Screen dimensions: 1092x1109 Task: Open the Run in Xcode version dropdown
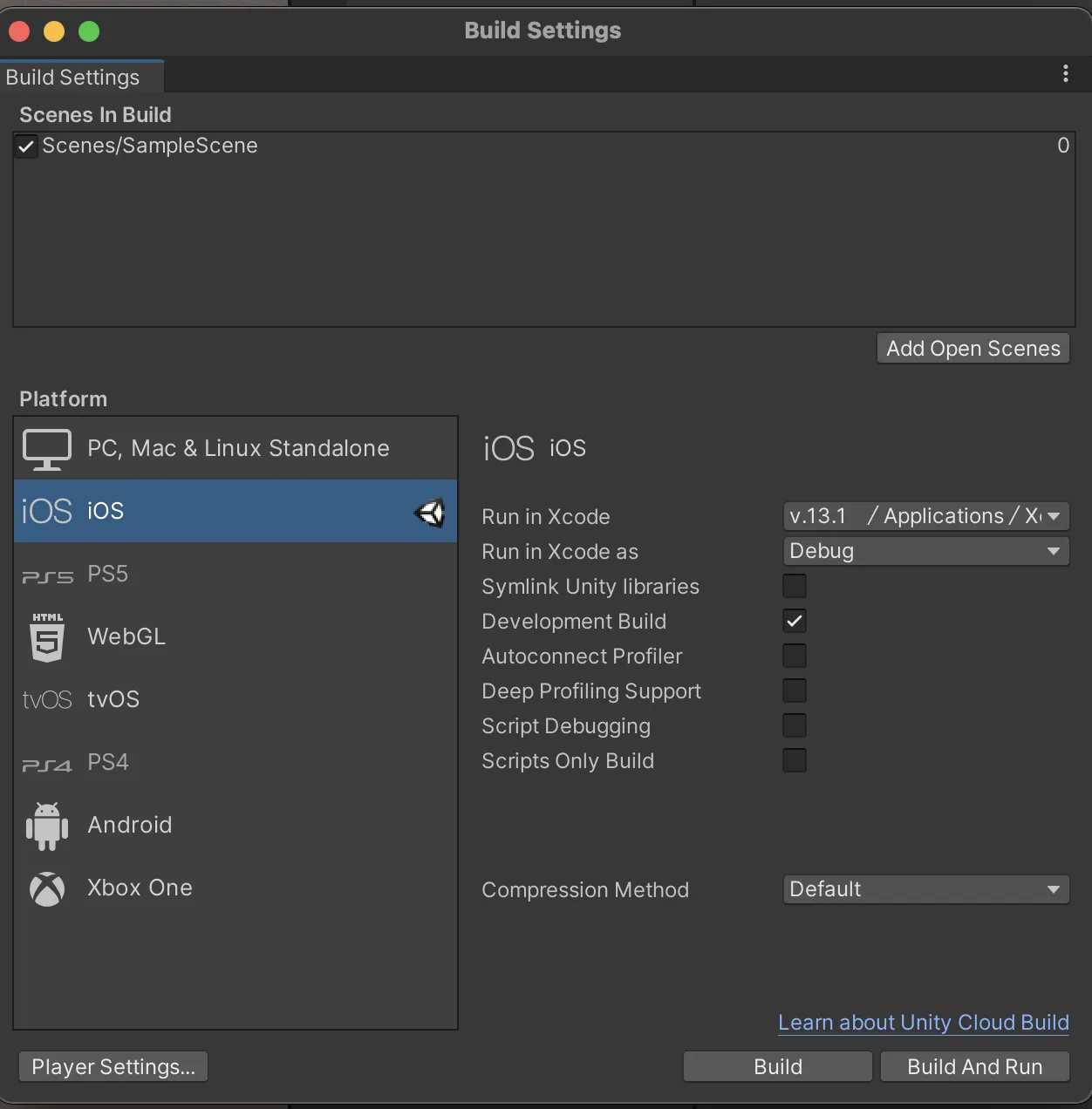coord(925,516)
